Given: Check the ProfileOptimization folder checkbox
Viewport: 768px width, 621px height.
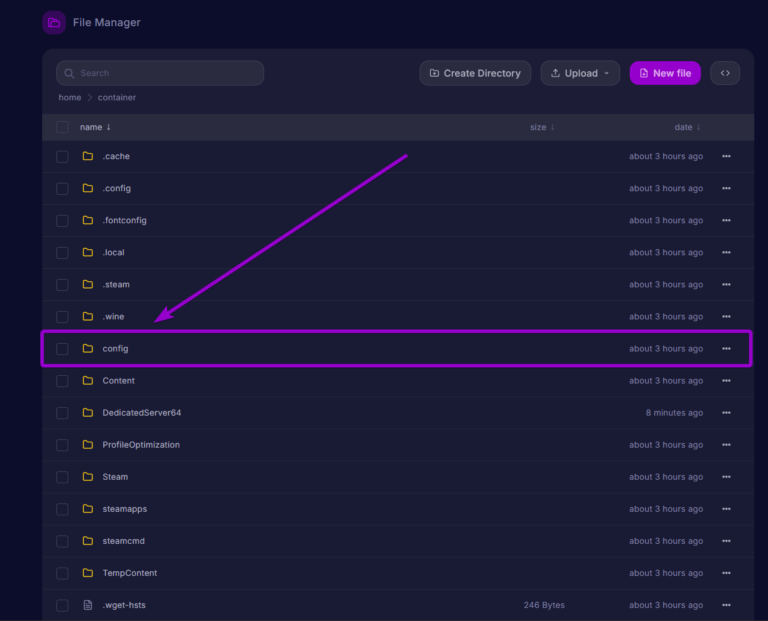Looking at the screenshot, I should click(x=62, y=445).
